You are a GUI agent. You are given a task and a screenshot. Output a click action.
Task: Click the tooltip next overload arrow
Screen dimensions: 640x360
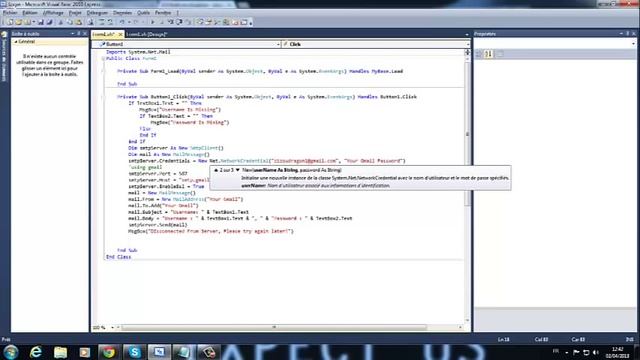point(238,170)
